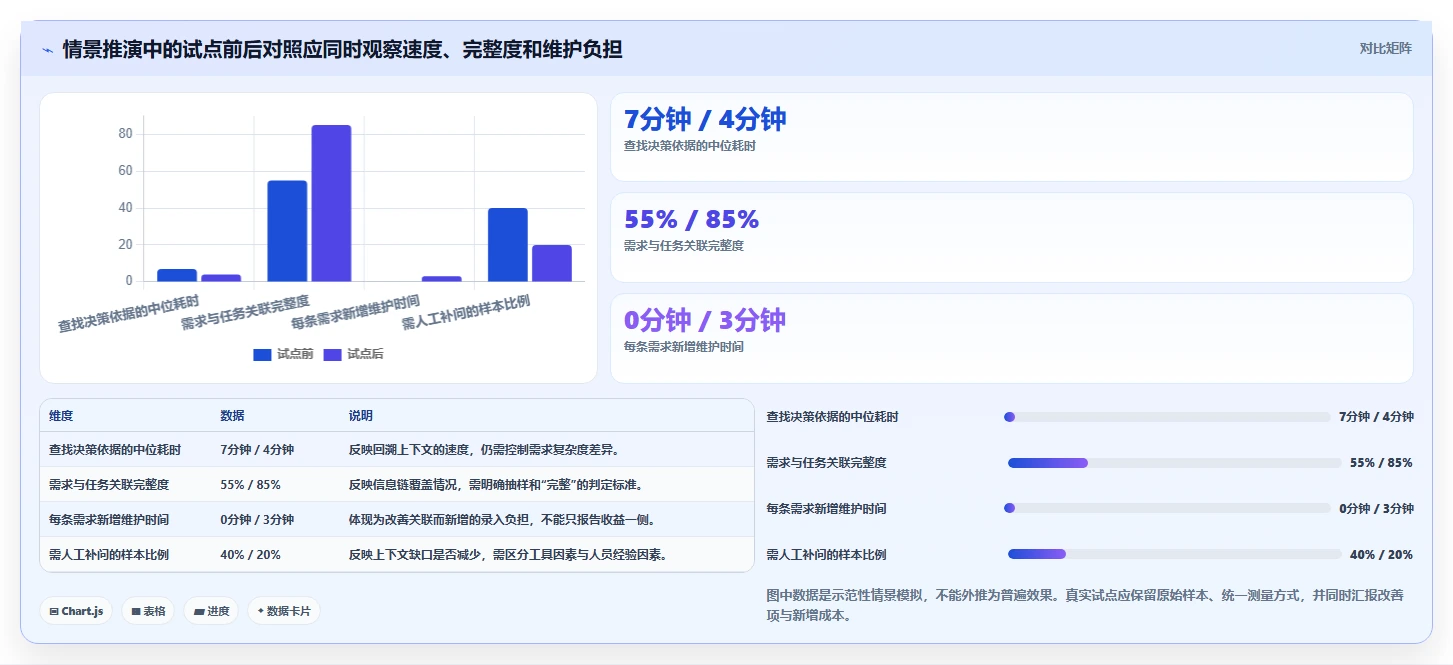The image size is (1453, 665).
Task: Click the 40% / 20% value beside the progress bar
Action: 1381,554
